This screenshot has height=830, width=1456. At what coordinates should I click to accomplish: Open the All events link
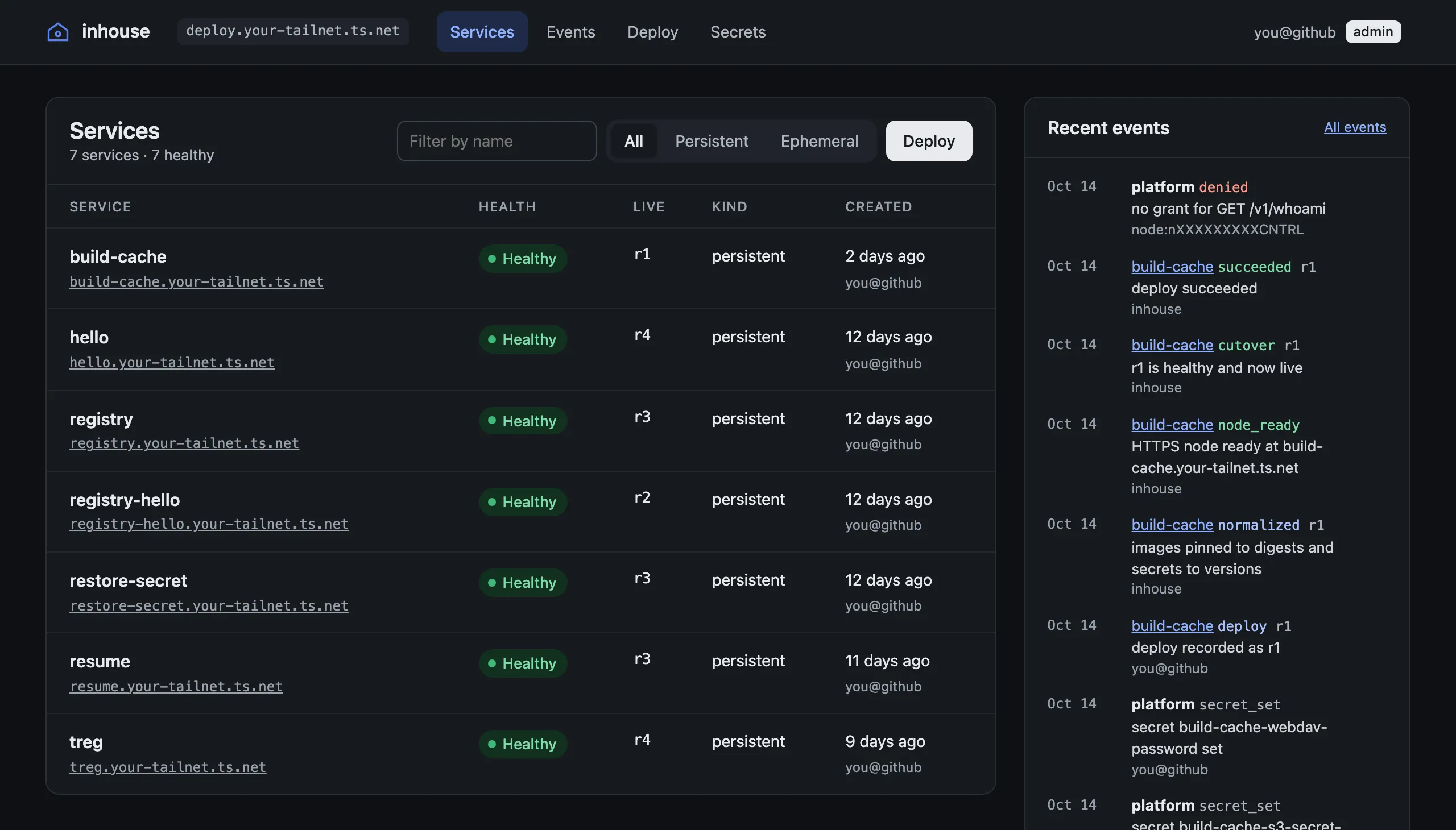click(x=1355, y=127)
